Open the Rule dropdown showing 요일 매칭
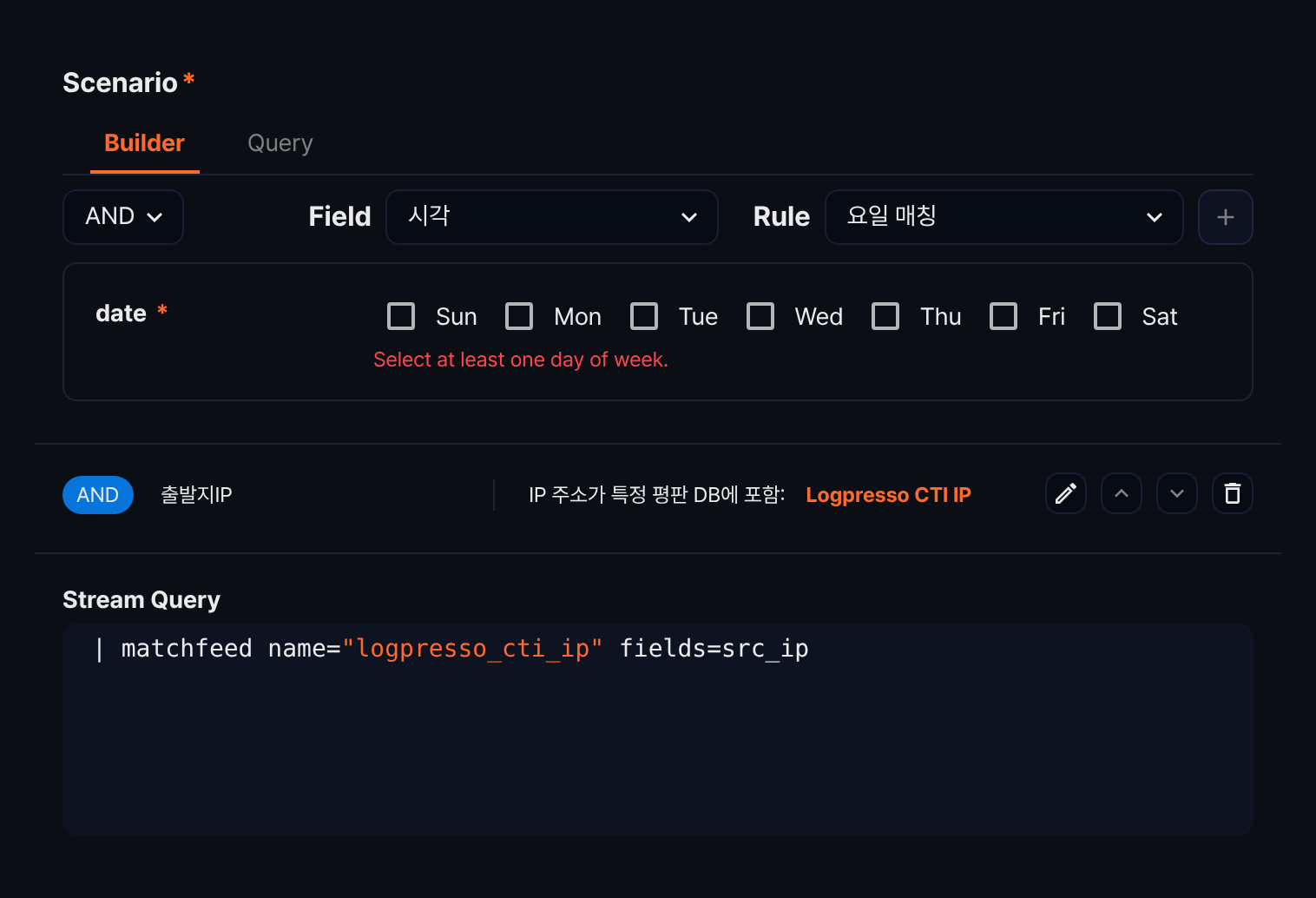The height and width of the screenshot is (898, 1316). click(x=1003, y=217)
